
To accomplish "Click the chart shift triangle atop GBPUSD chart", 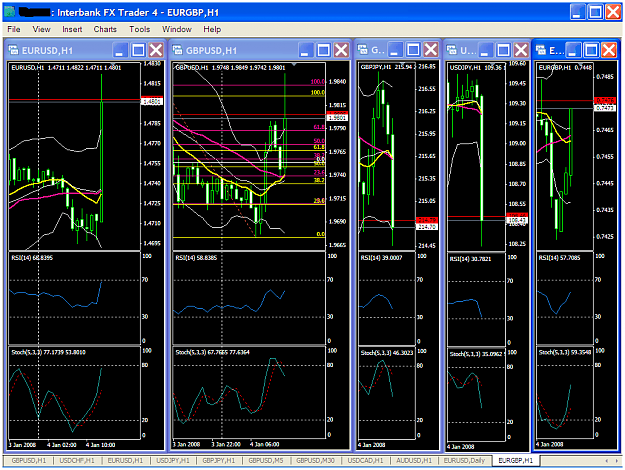I will tap(294, 64).
